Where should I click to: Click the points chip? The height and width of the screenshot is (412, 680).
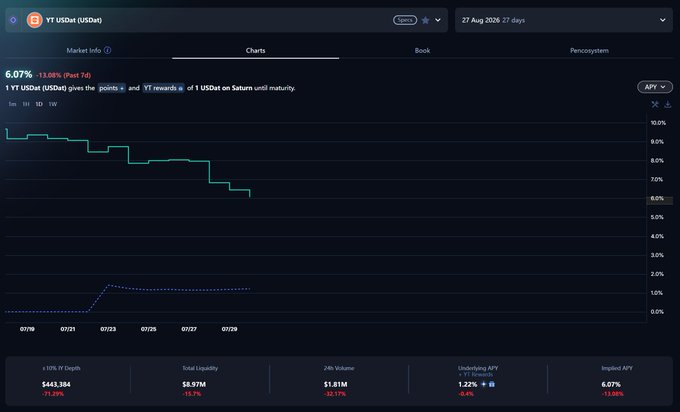click(111, 88)
